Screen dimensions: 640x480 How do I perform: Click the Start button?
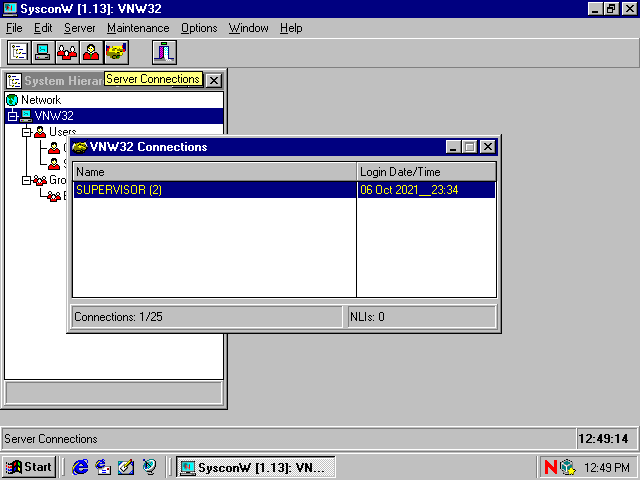coord(29,467)
